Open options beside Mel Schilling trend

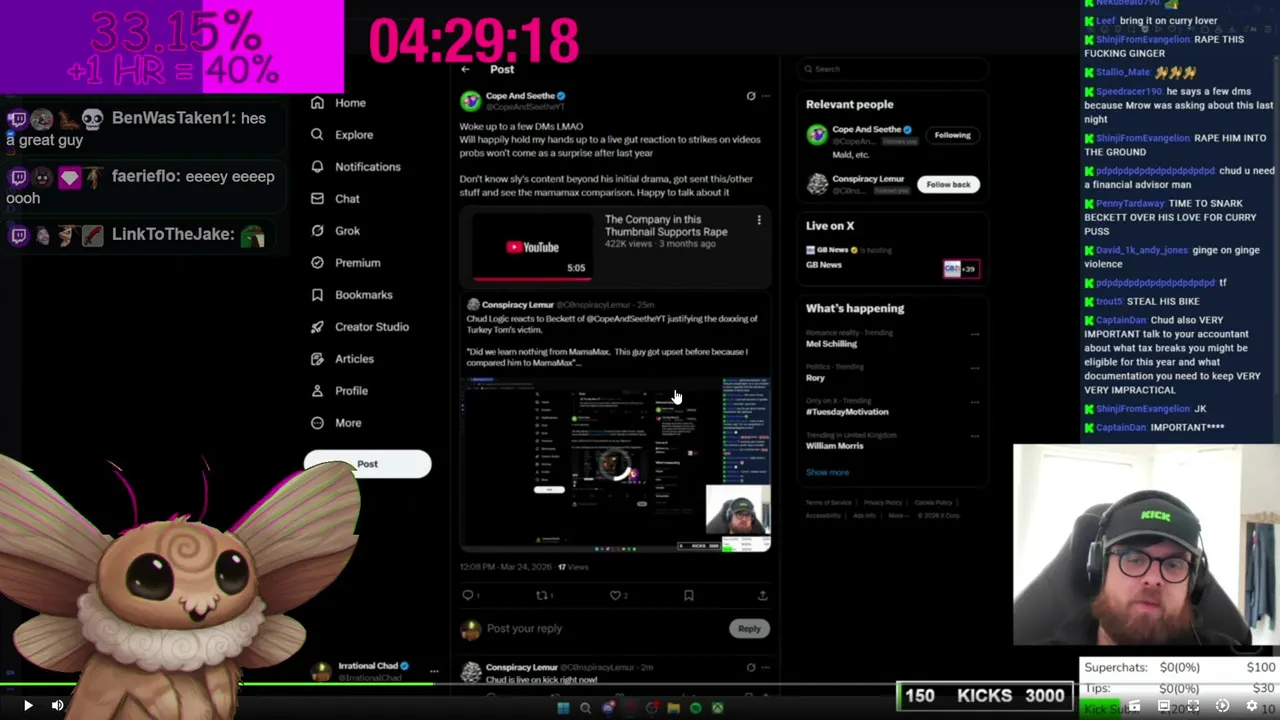975,334
